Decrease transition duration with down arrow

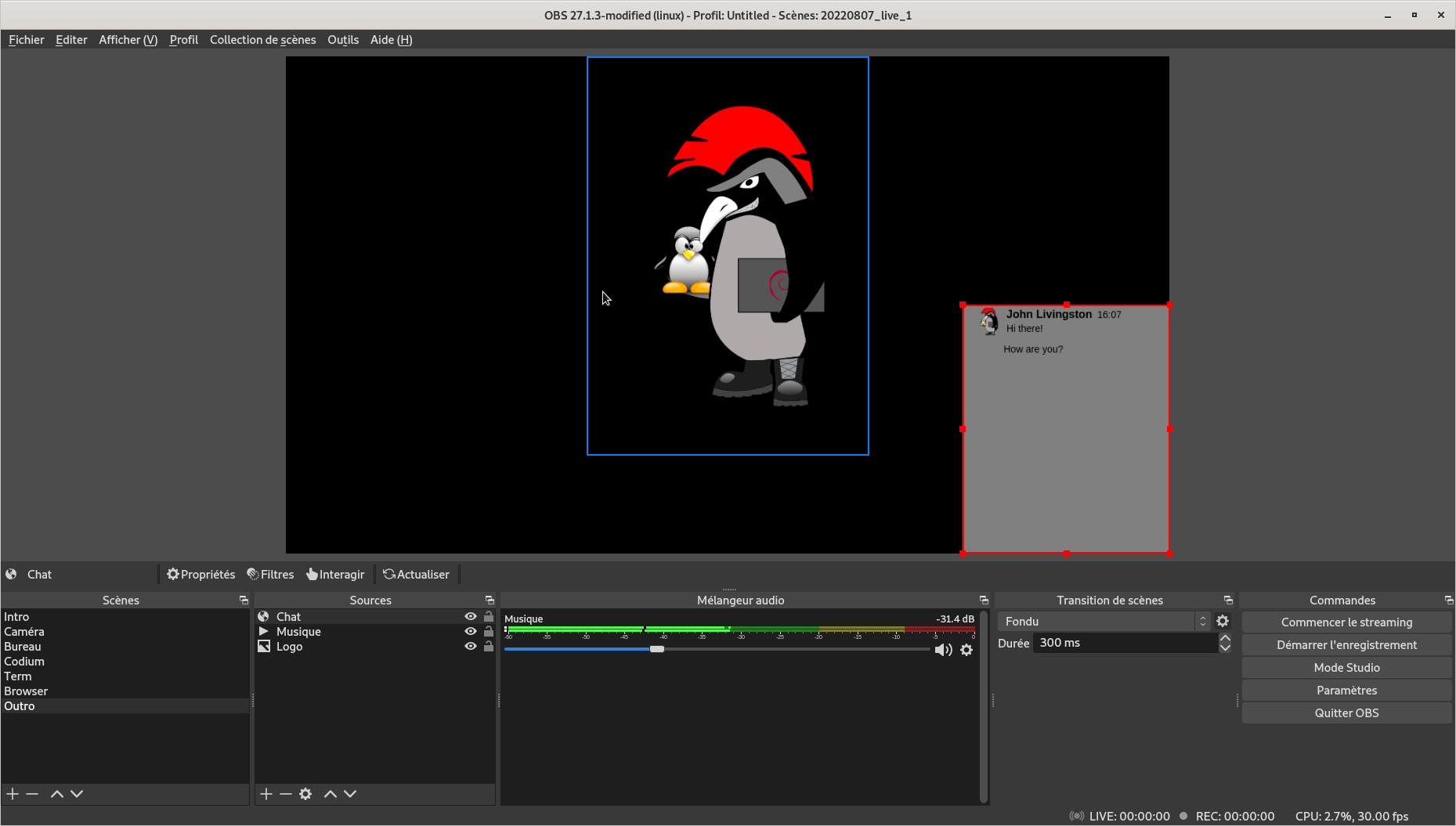pos(1225,648)
